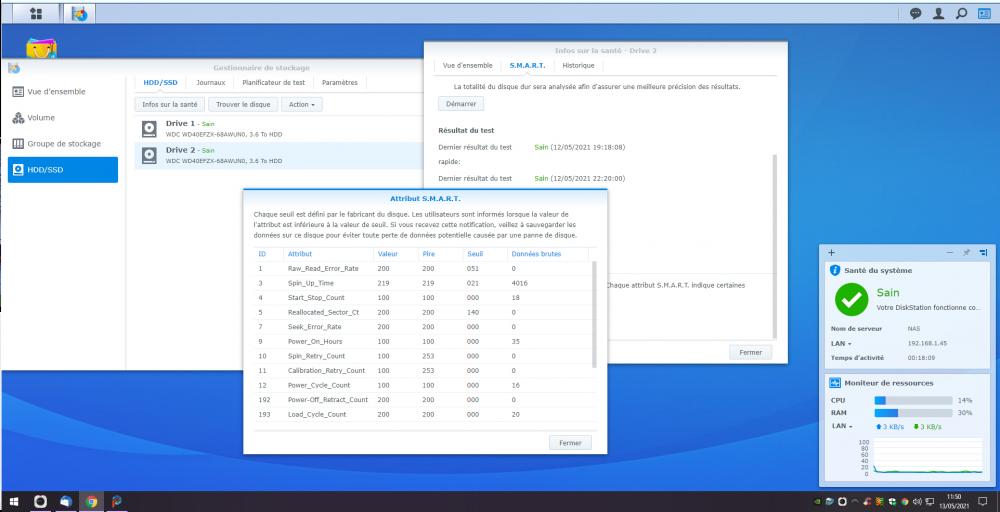This screenshot has height=512, width=1000.
Task: Open the DSM notifications speech bubble
Action: point(915,13)
